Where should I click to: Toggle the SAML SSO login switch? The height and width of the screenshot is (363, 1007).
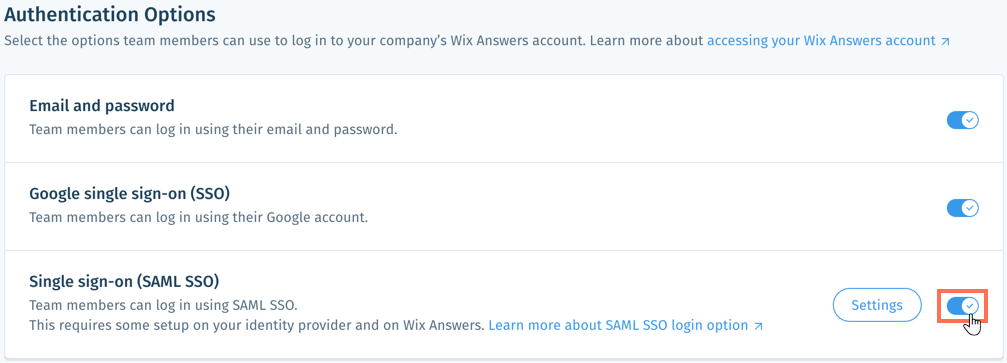tap(962, 305)
